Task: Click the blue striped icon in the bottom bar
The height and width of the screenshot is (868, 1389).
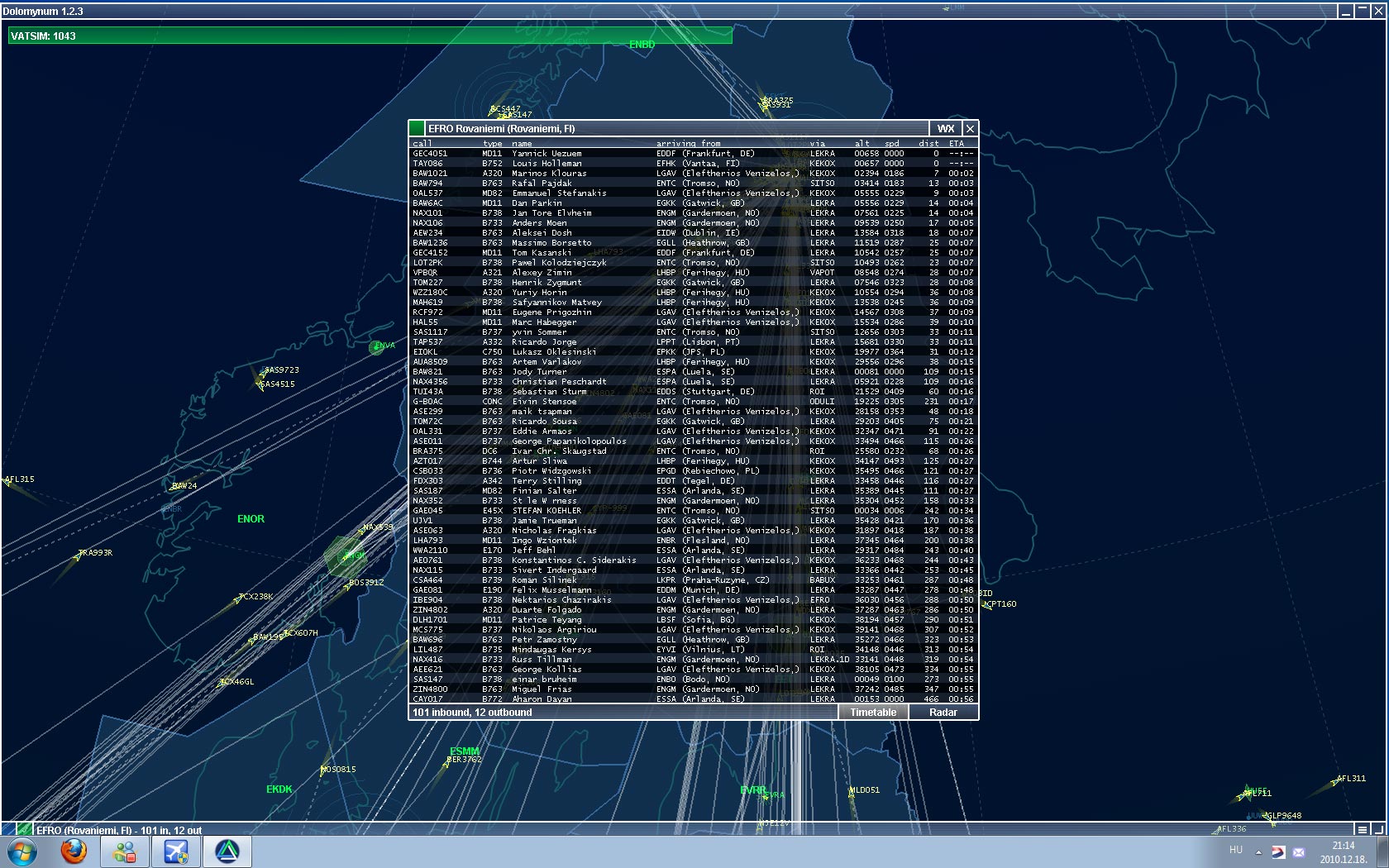Action: click(8, 829)
